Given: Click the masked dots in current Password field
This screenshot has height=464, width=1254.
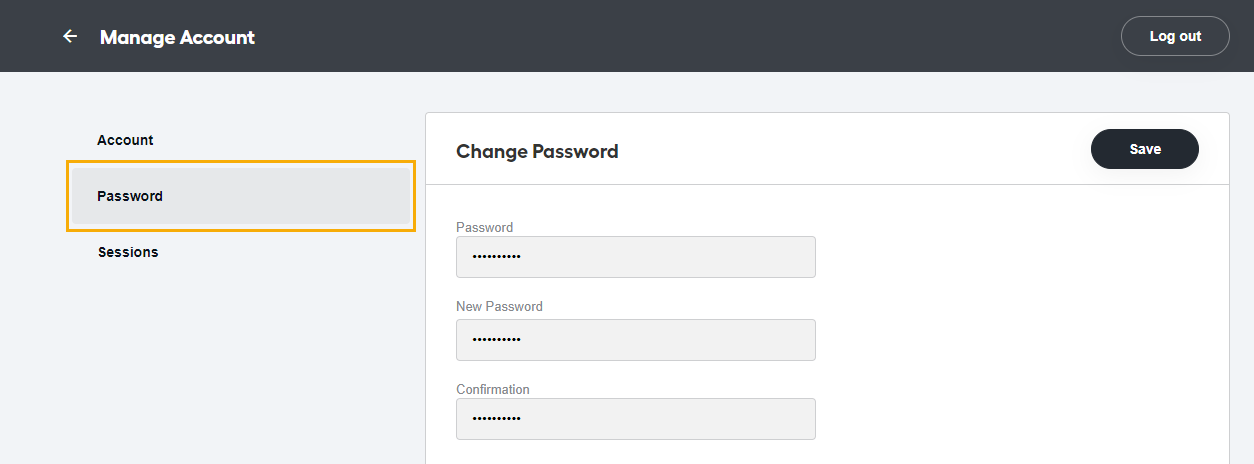Looking at the screenshot, I should click(x=497, y=257).
